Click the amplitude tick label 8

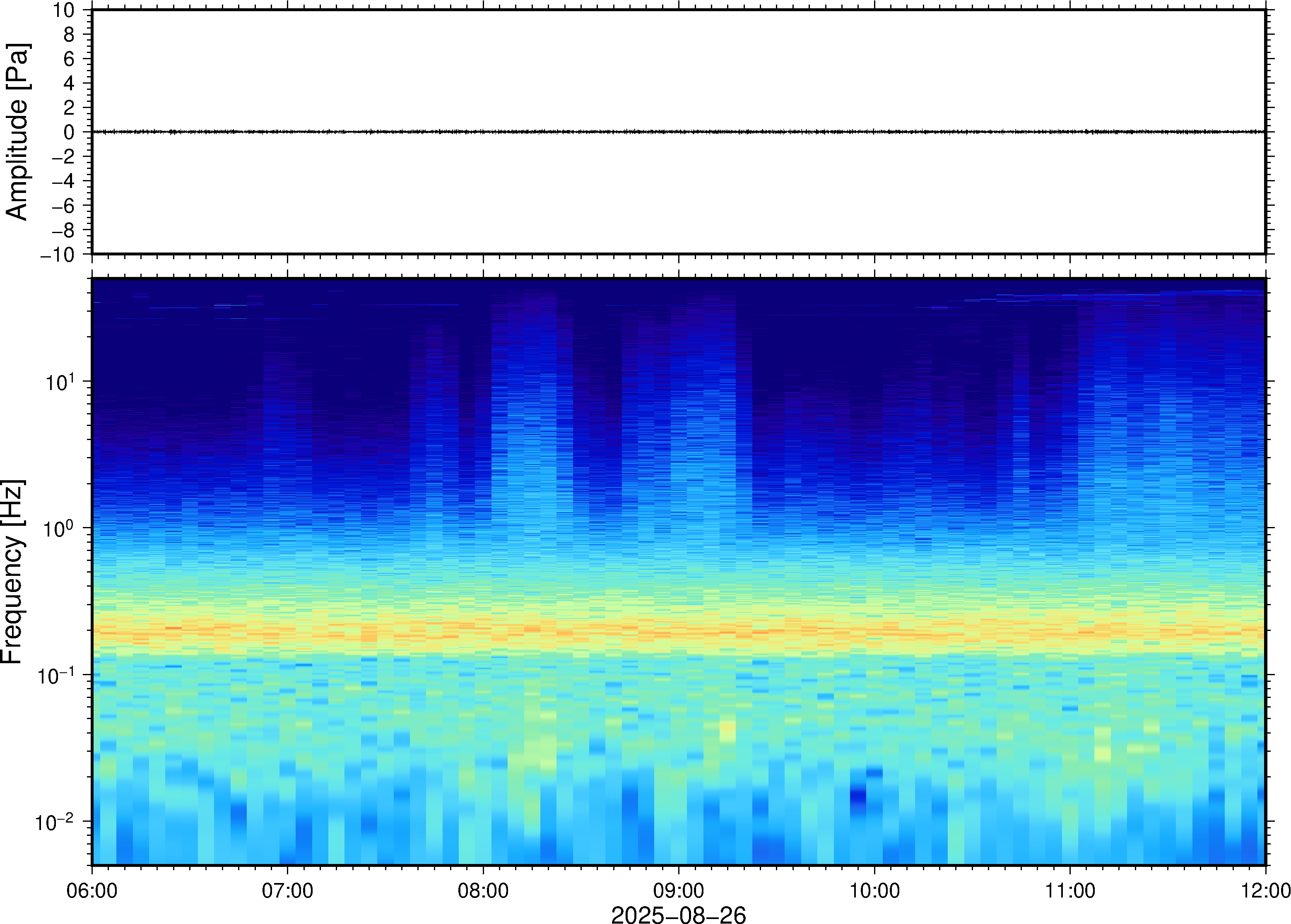pyautogui.click(x=70, y=35)
